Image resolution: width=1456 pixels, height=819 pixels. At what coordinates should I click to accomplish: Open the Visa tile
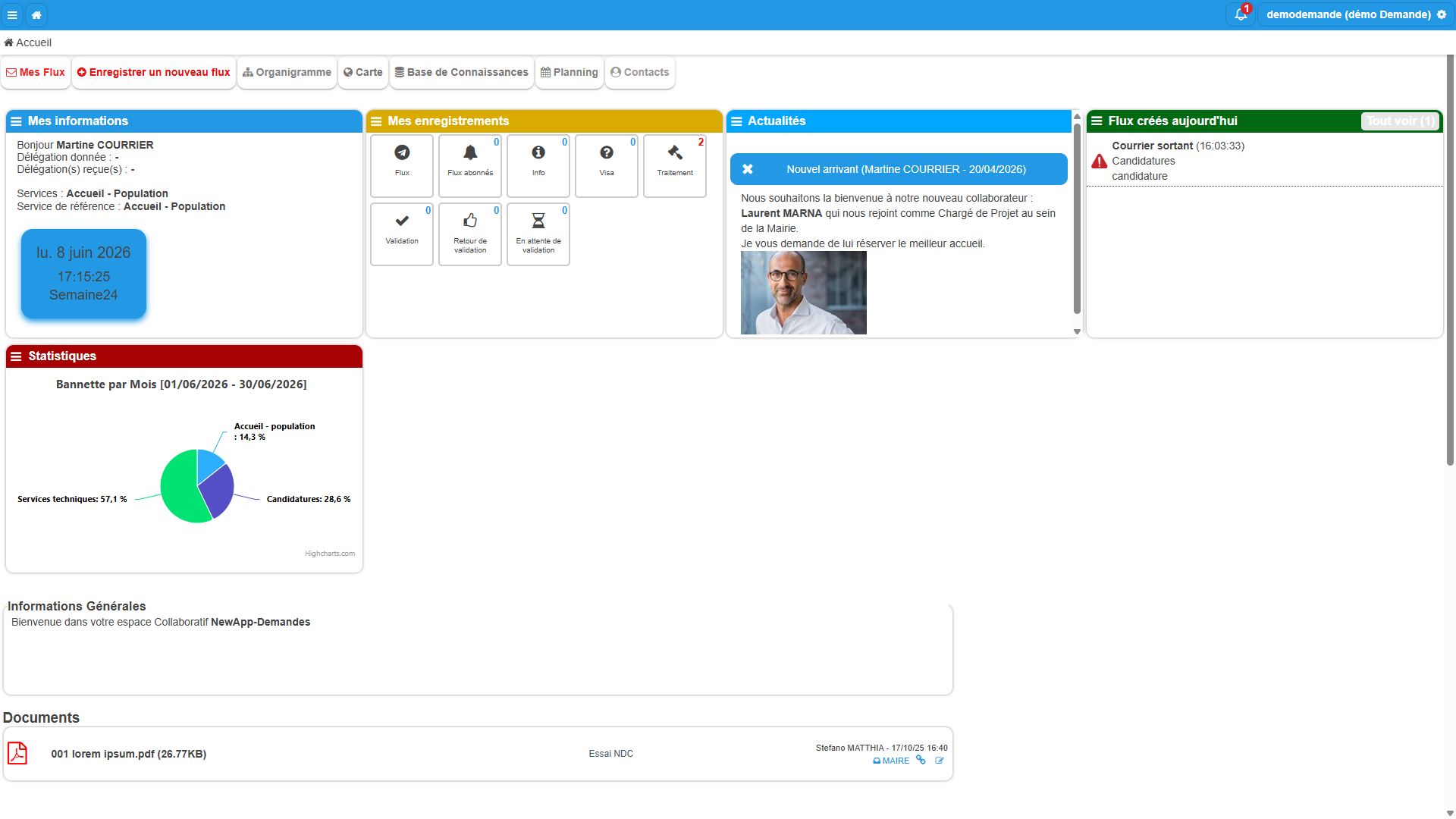(607, 166)
